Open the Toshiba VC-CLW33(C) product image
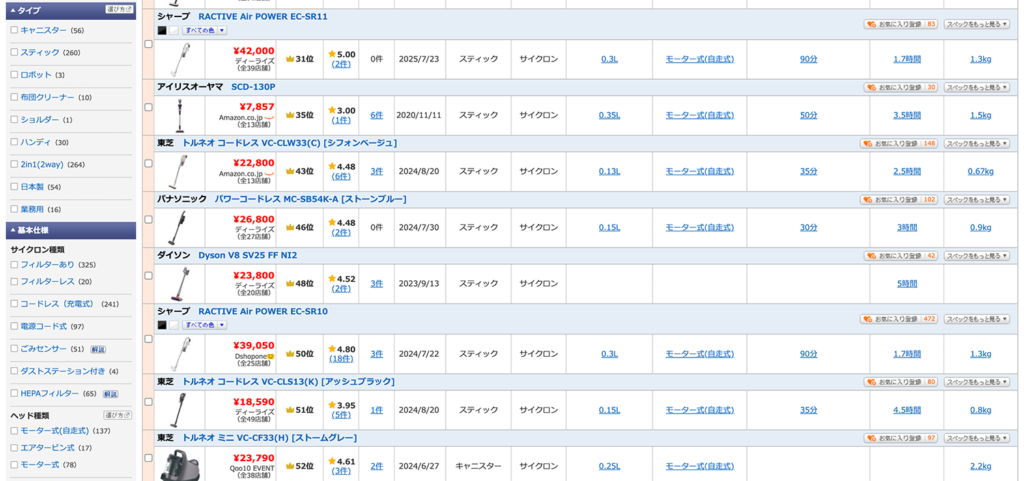This screenshot has height=481, width=1024. 179,172
